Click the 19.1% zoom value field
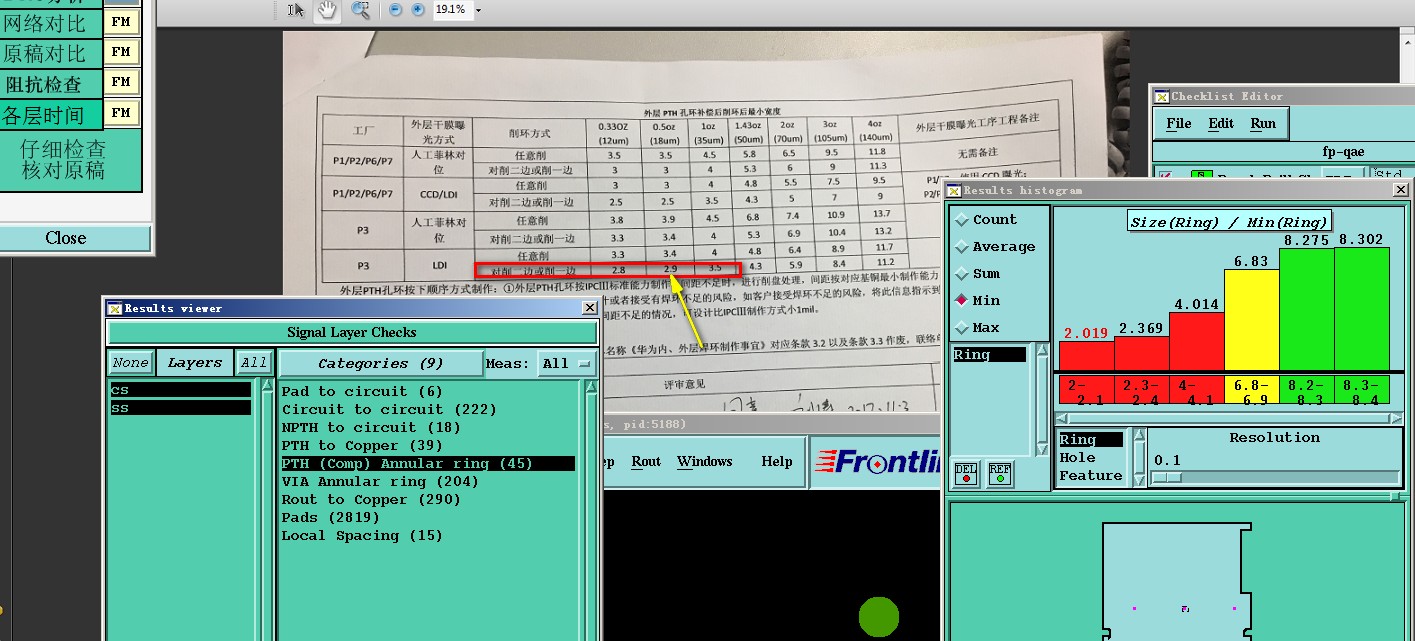Viewport: 1415px width, 641px height. 450,9
